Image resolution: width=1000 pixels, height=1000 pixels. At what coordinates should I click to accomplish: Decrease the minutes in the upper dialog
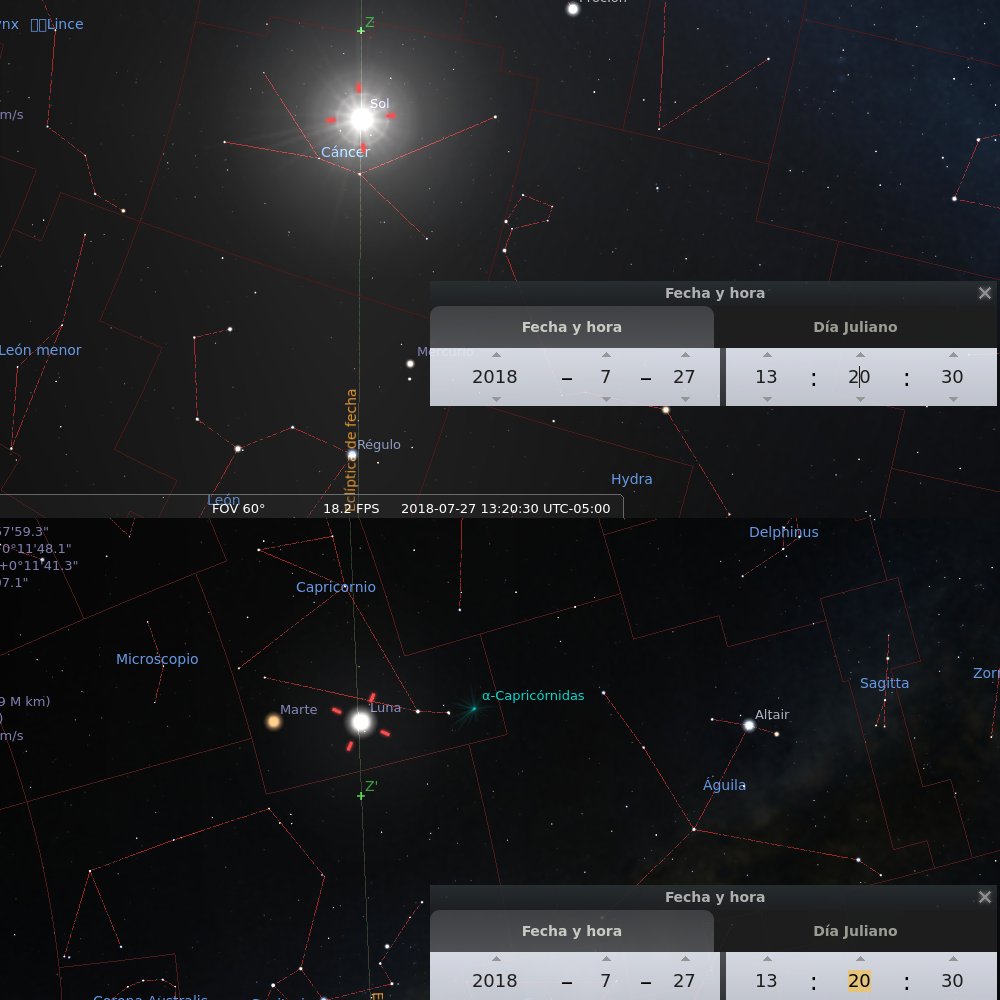coord(860,399)
